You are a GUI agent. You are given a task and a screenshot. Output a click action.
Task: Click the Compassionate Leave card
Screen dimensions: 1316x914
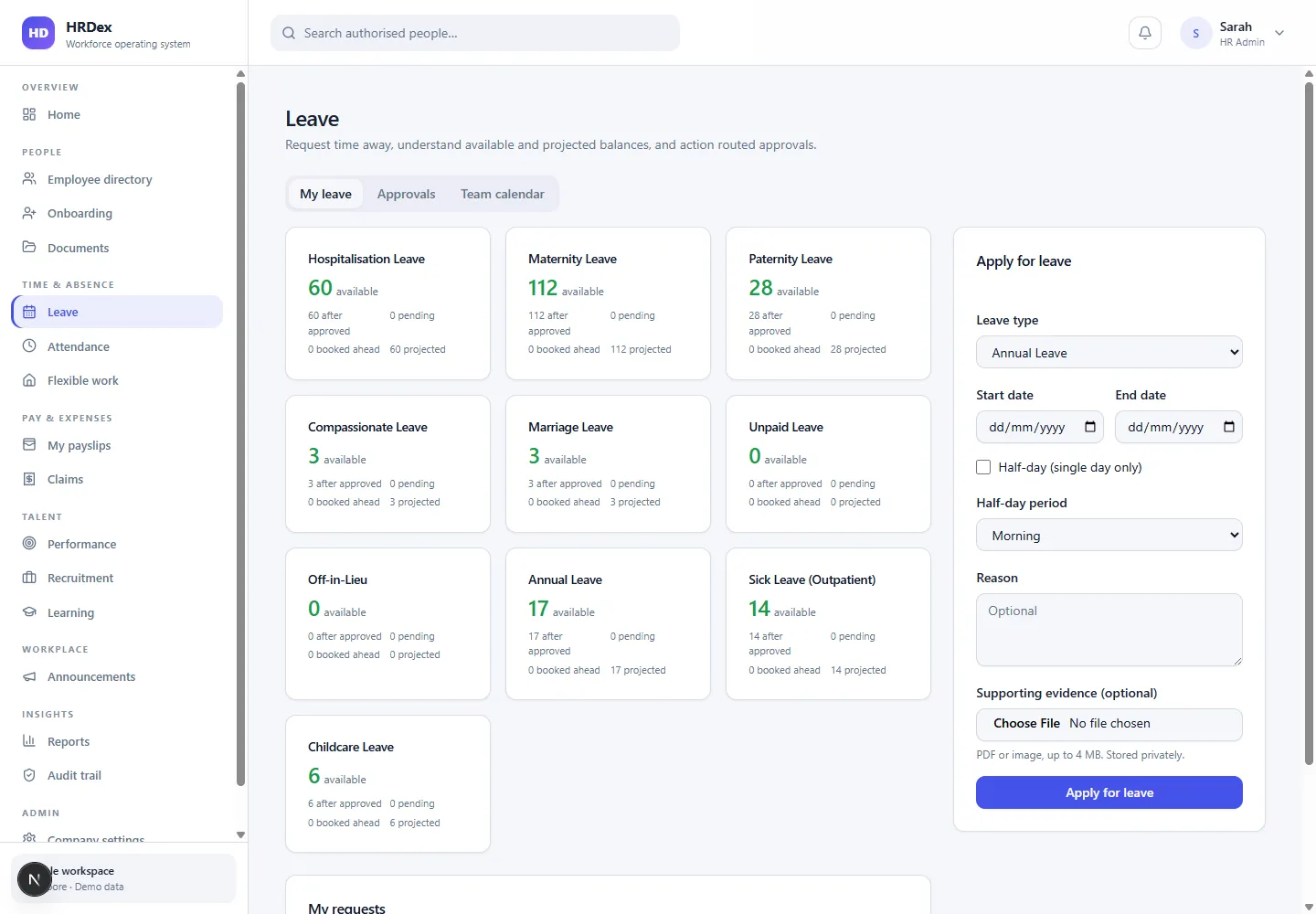(387, 463)
